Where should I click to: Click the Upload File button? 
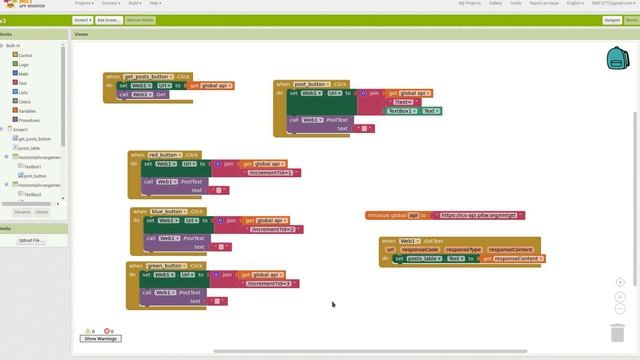(x=31, y=240)
